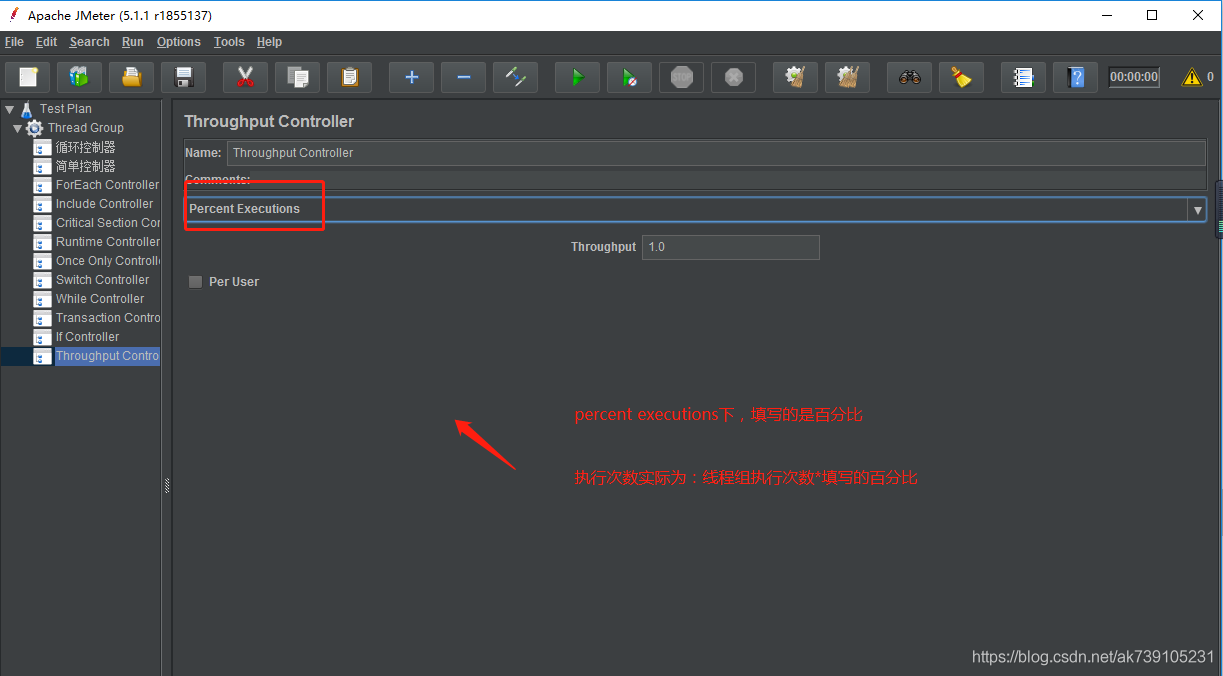
Task: Open Search via binoculars icon
Action: [x=909, y=77]
